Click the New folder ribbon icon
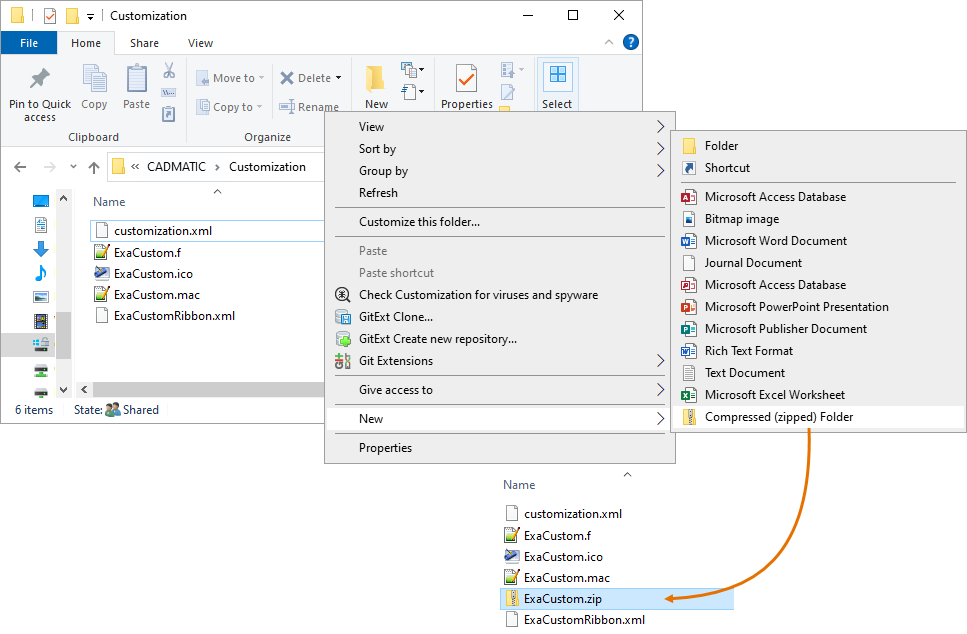Screen dimensions: 967x634 coord(376,80)
